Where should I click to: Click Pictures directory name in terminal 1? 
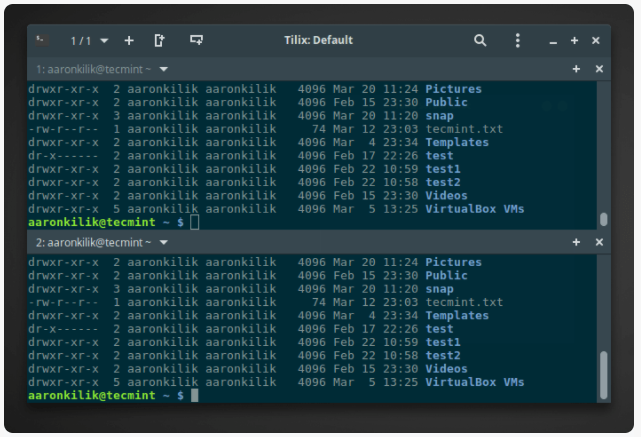click(x=453, y=89)
